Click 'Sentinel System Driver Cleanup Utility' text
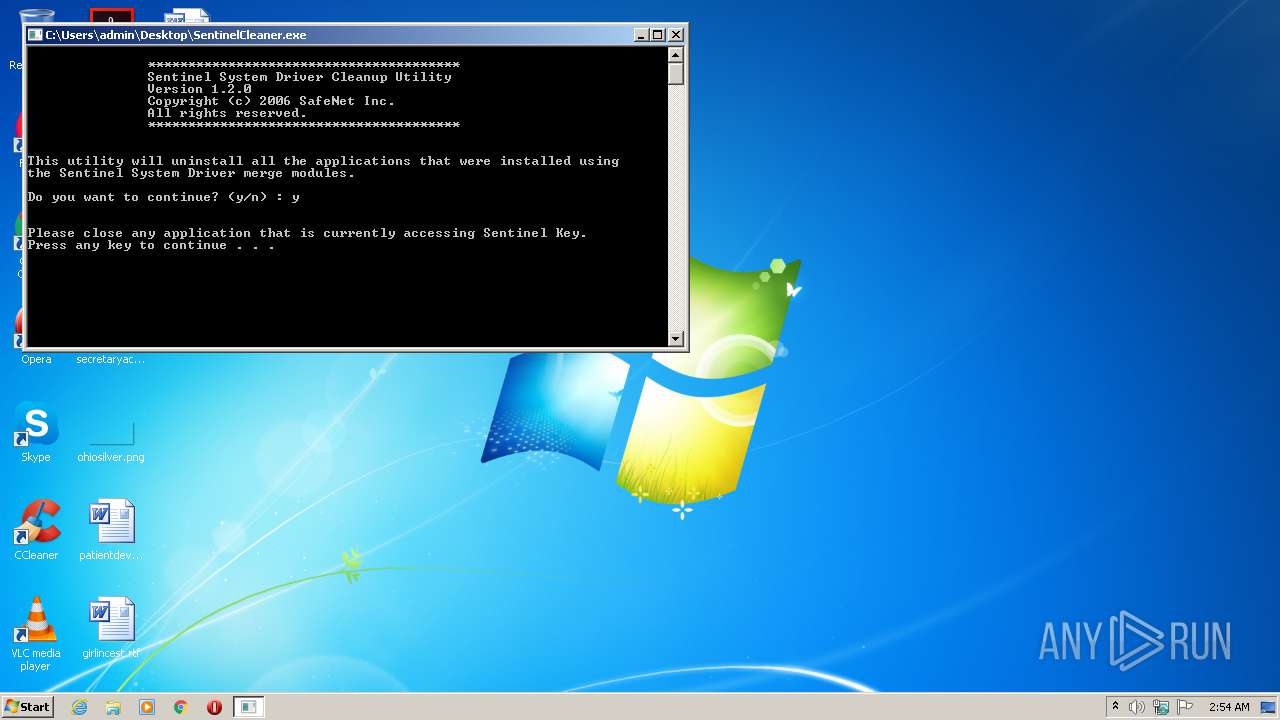Viewport: 1280px width, 720px height. pyautogui.click(x=299, y=77)
